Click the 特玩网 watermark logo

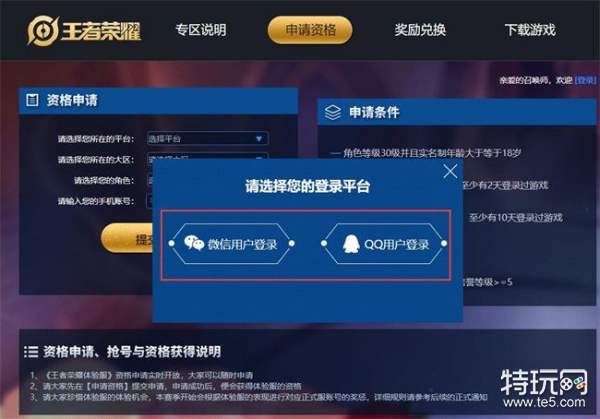(x=544, y=382)
